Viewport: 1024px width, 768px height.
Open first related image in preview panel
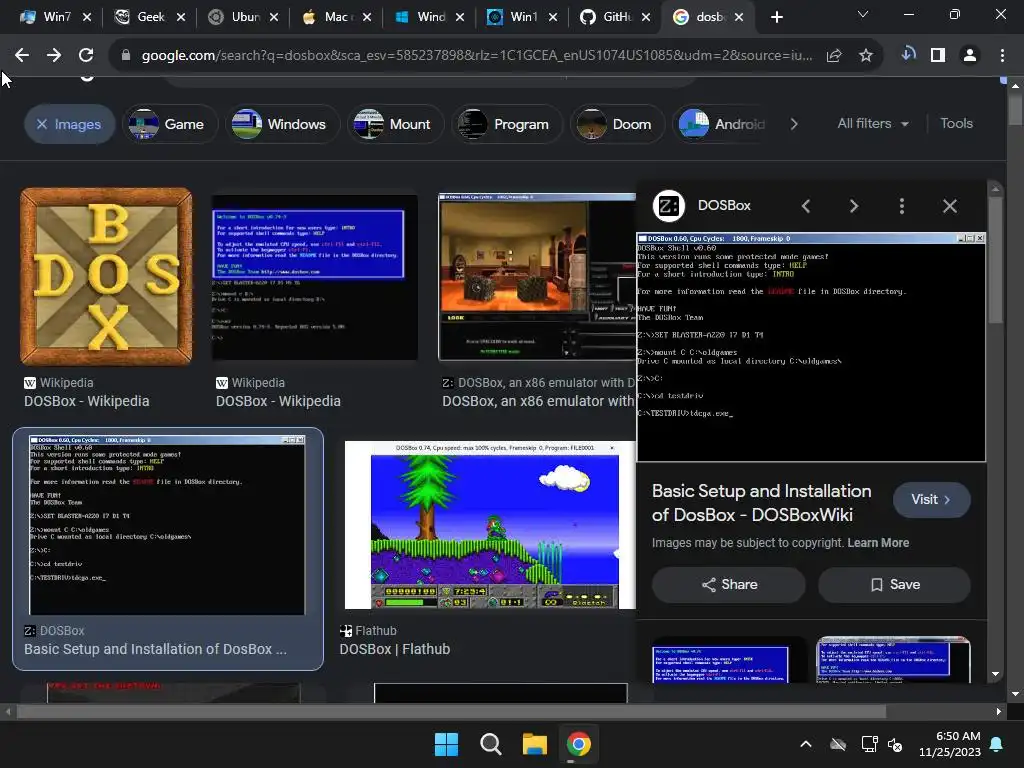pos(729,660)
